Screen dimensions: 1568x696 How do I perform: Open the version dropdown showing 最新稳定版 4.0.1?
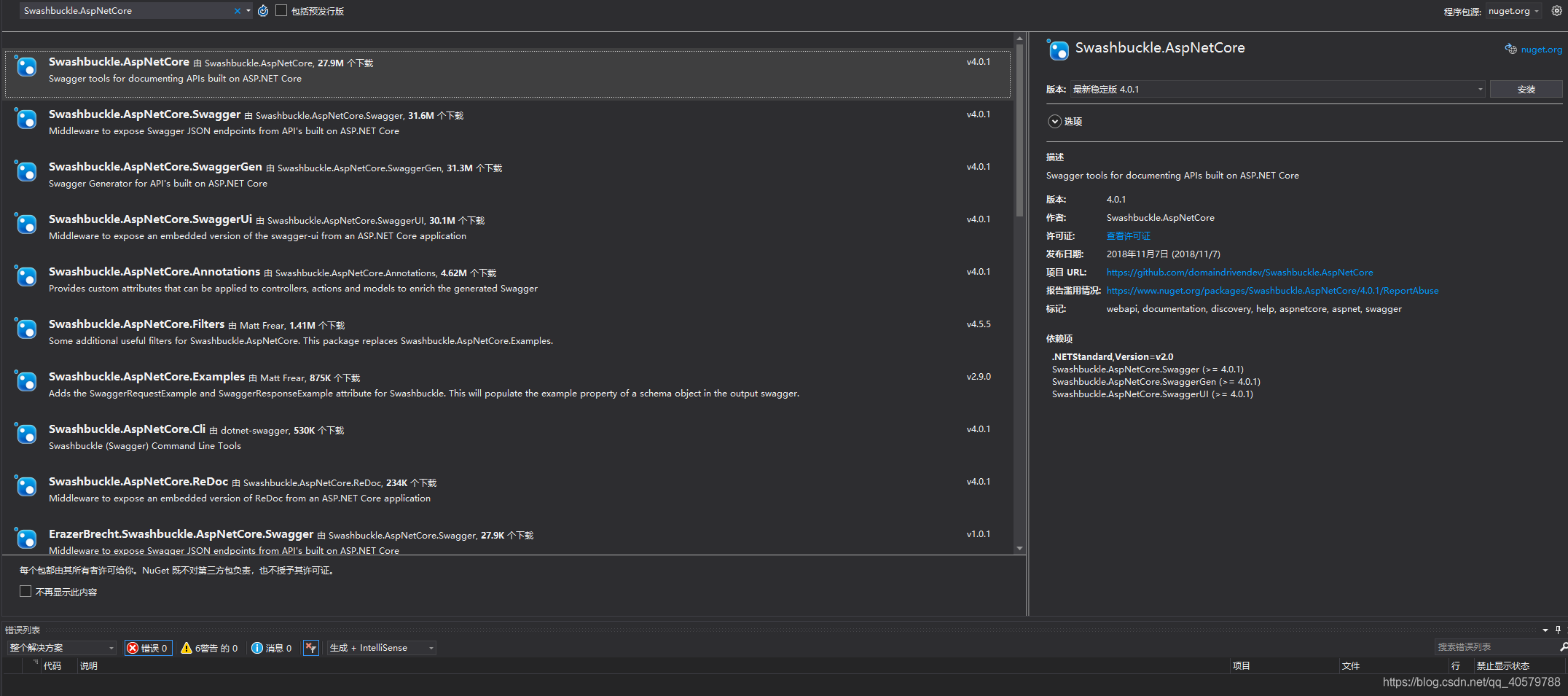(1277, 89)
